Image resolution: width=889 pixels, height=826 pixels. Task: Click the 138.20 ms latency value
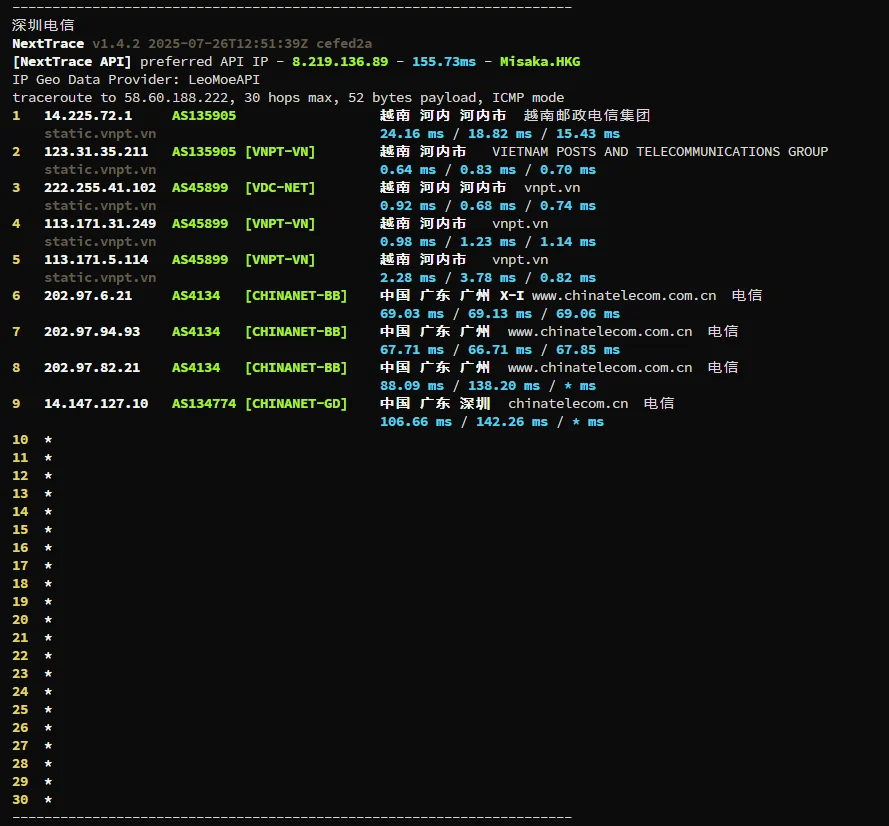point(504,386)
